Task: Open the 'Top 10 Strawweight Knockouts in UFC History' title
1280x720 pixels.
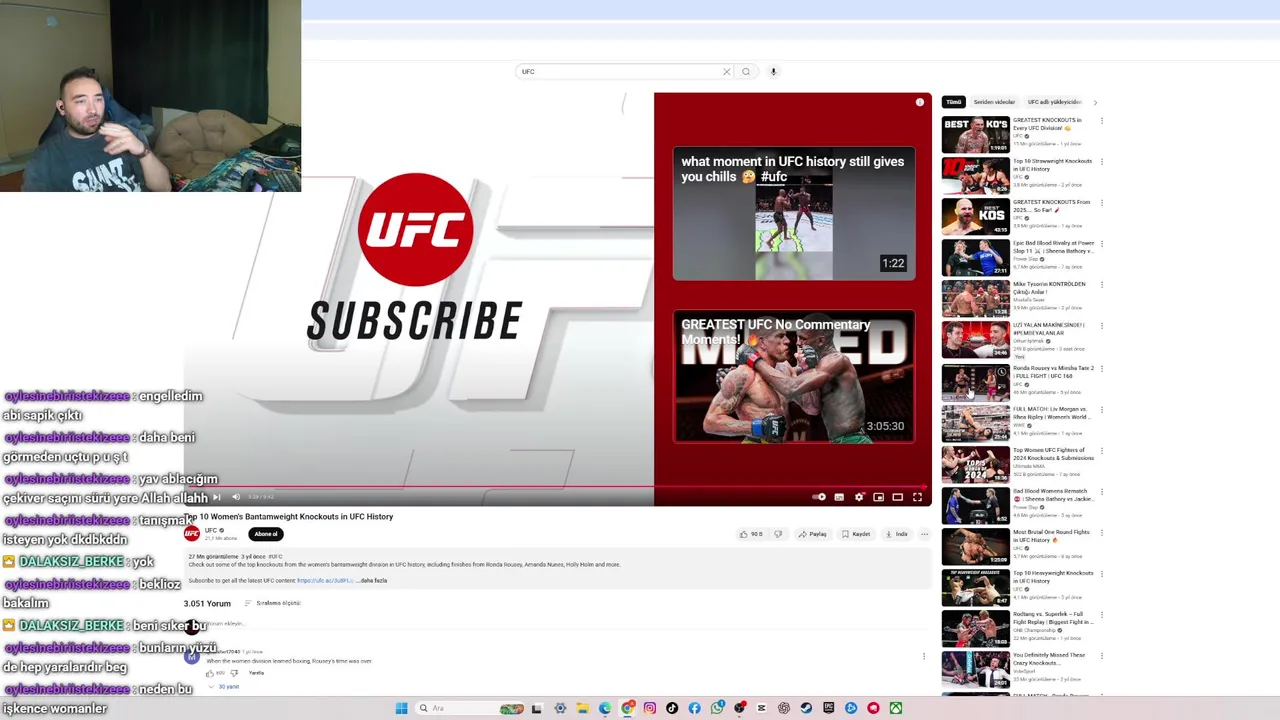Action: [1052, 165]
